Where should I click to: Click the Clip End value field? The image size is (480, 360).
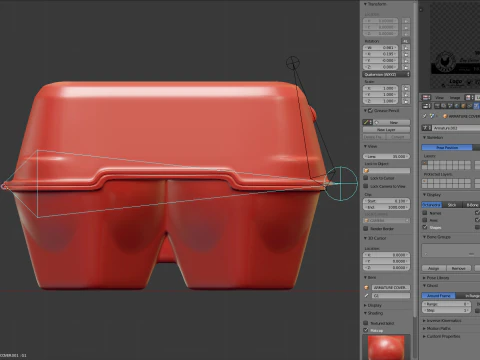tap(386, 207)
